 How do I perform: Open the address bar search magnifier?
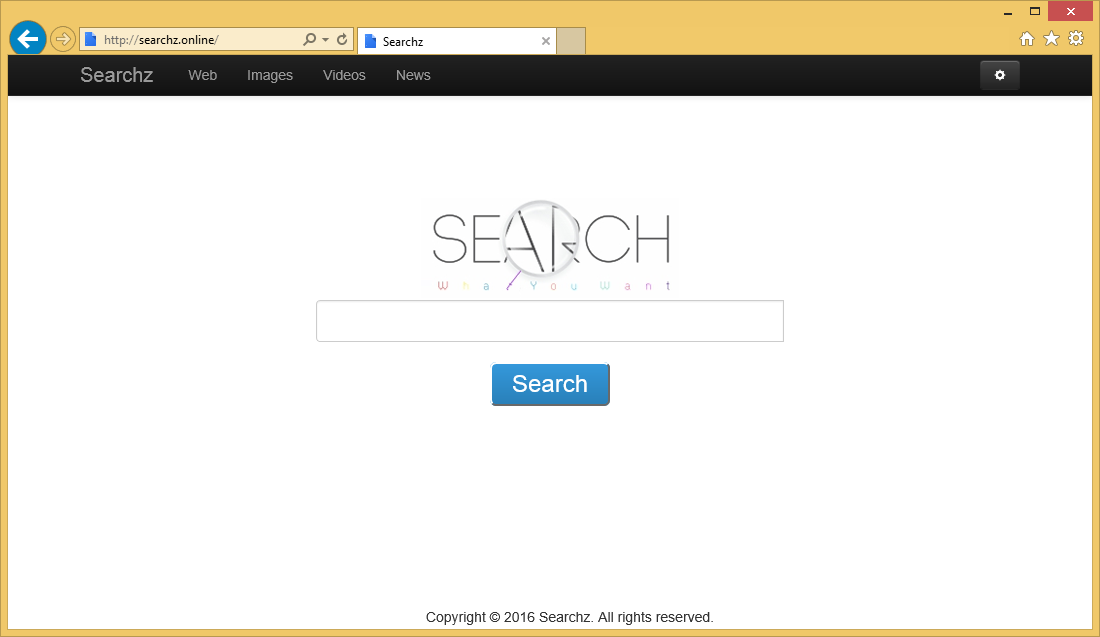coord(310,39)
